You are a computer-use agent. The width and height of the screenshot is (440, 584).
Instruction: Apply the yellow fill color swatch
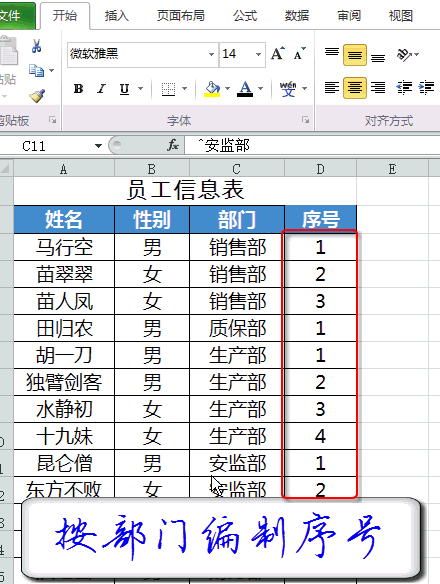pos(212,89)
